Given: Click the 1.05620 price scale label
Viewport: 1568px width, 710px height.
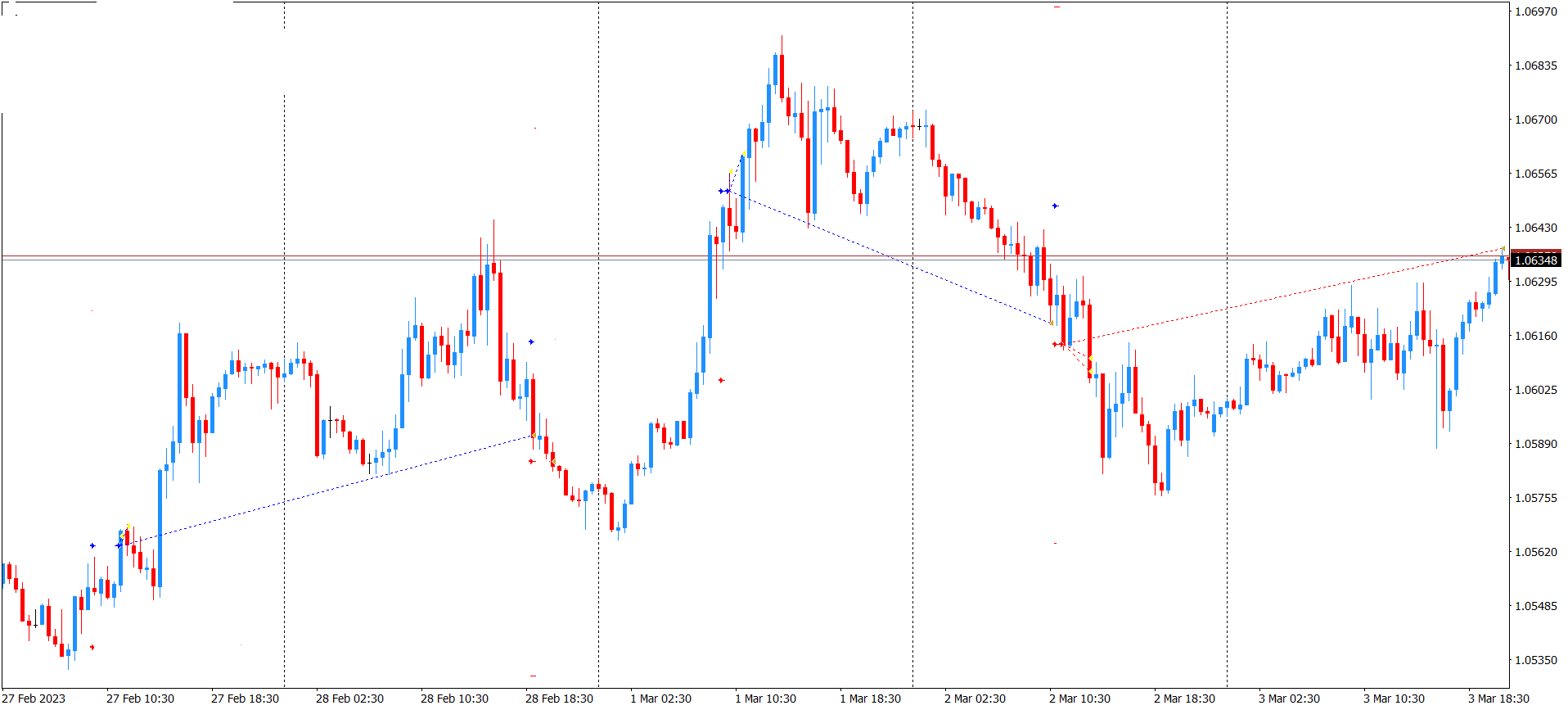Looking at the screenshot, I should tap(1536, 552).
